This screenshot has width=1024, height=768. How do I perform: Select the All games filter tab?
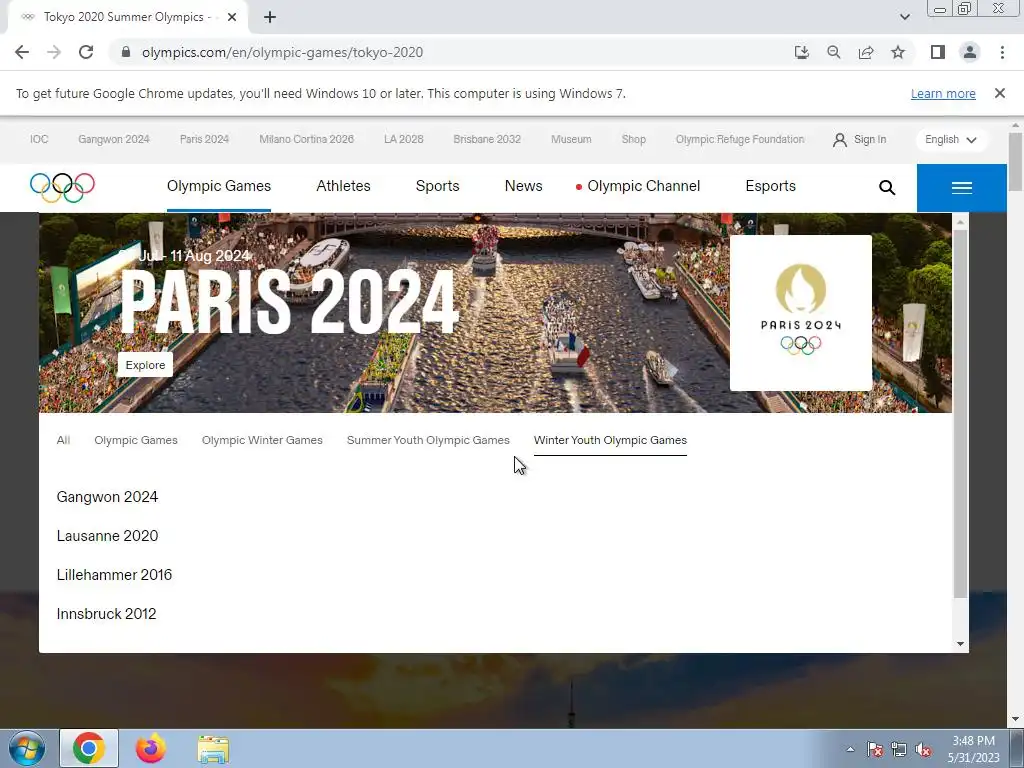click(63, 440)
